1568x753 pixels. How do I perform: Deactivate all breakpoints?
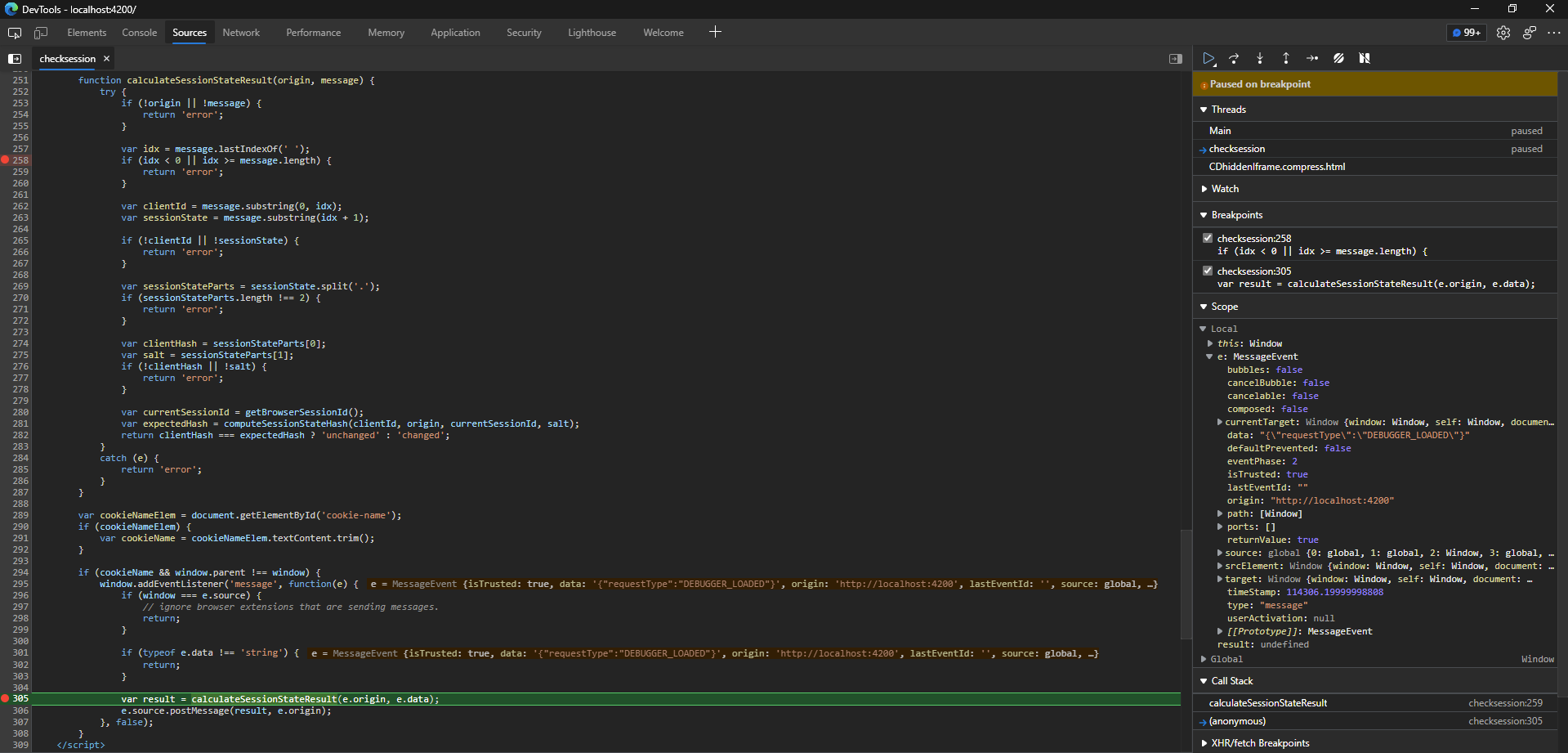click(x=1338, y=58)
